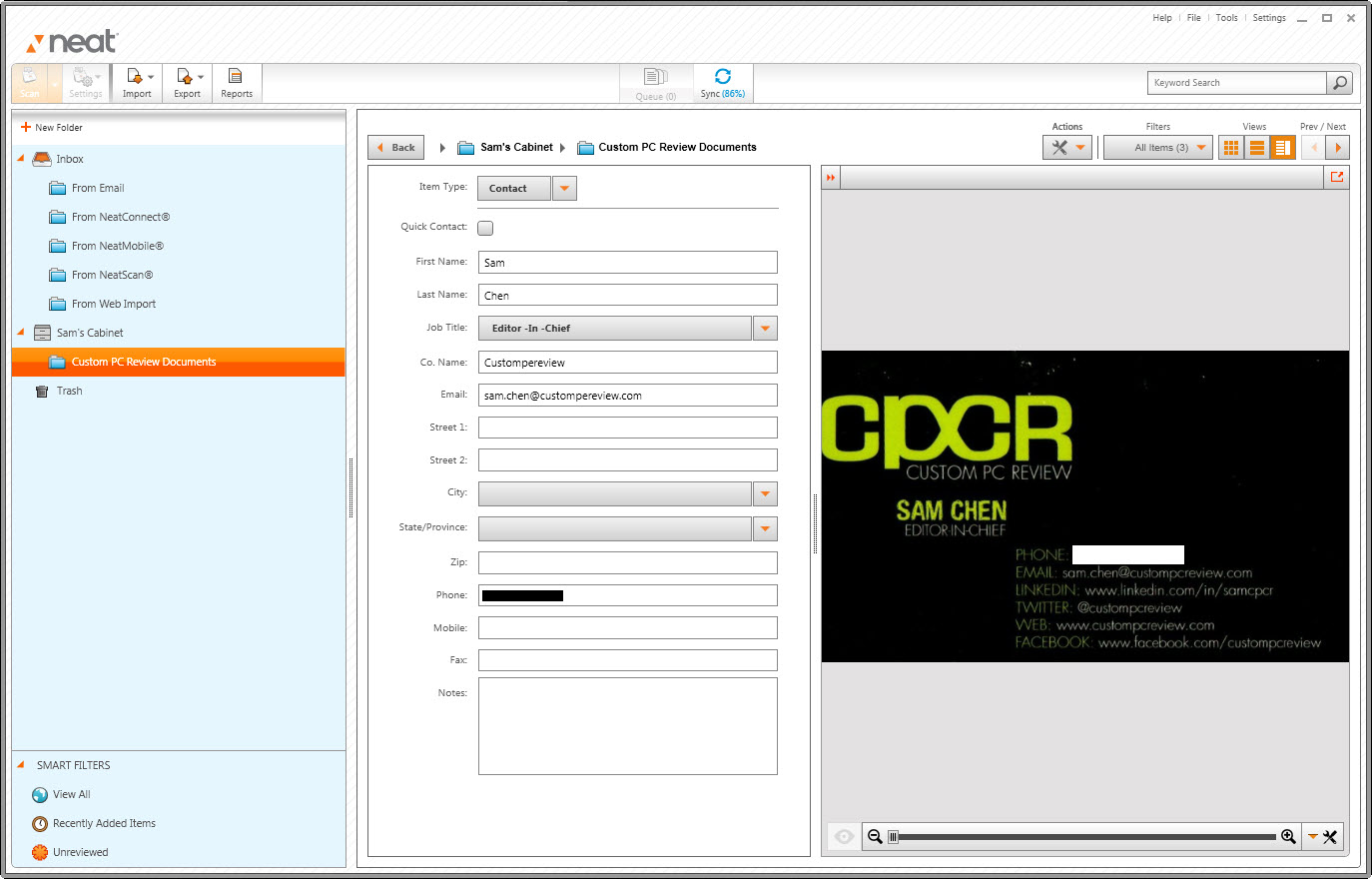Collapse the Inbox tree node

(20, 158)
